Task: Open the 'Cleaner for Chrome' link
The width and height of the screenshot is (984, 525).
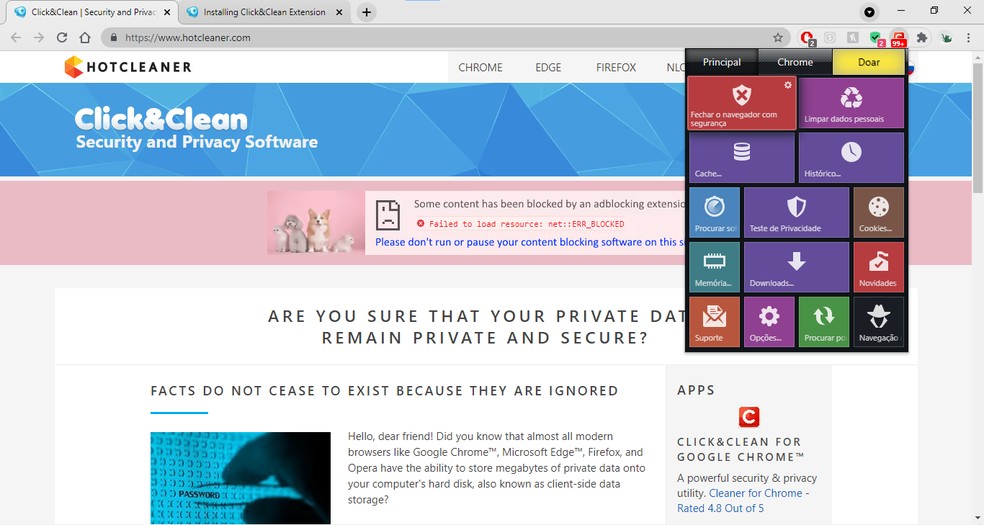Action: pyautogui.click(x=756, y=493)
